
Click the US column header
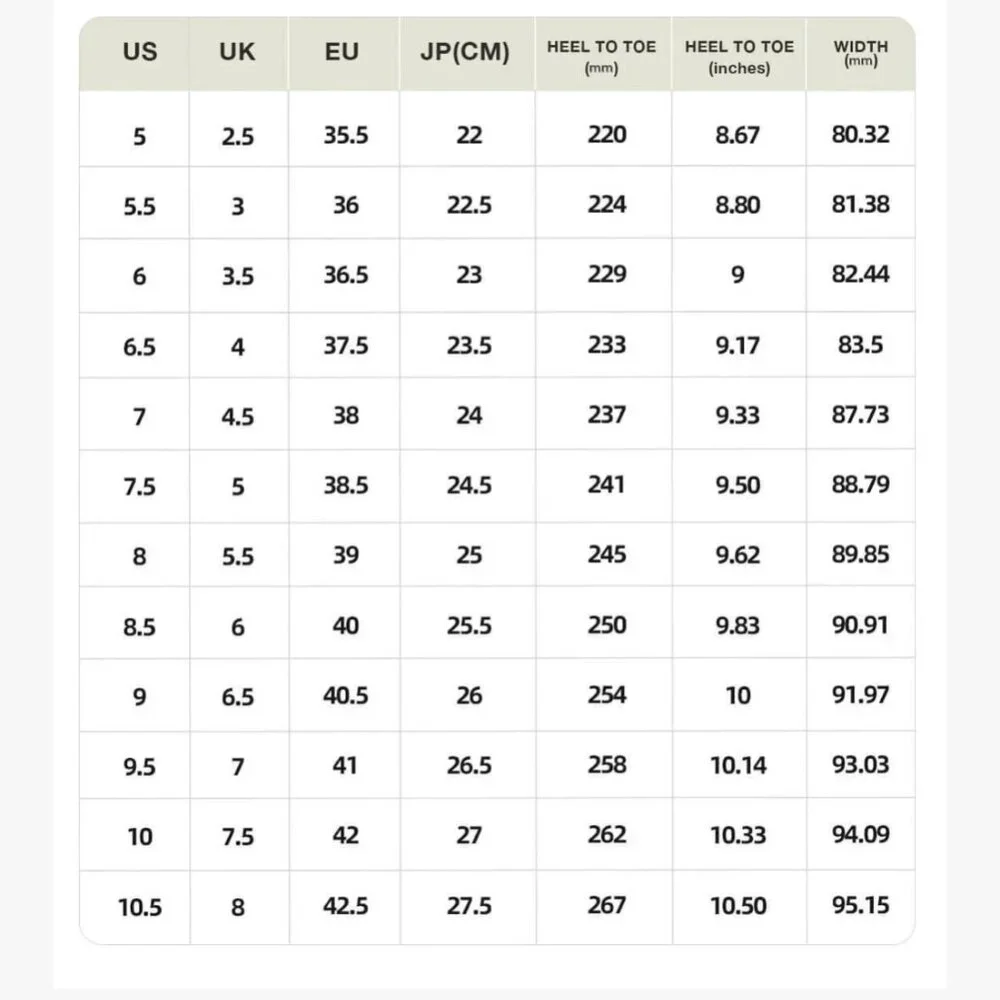(x=140, y=52)
